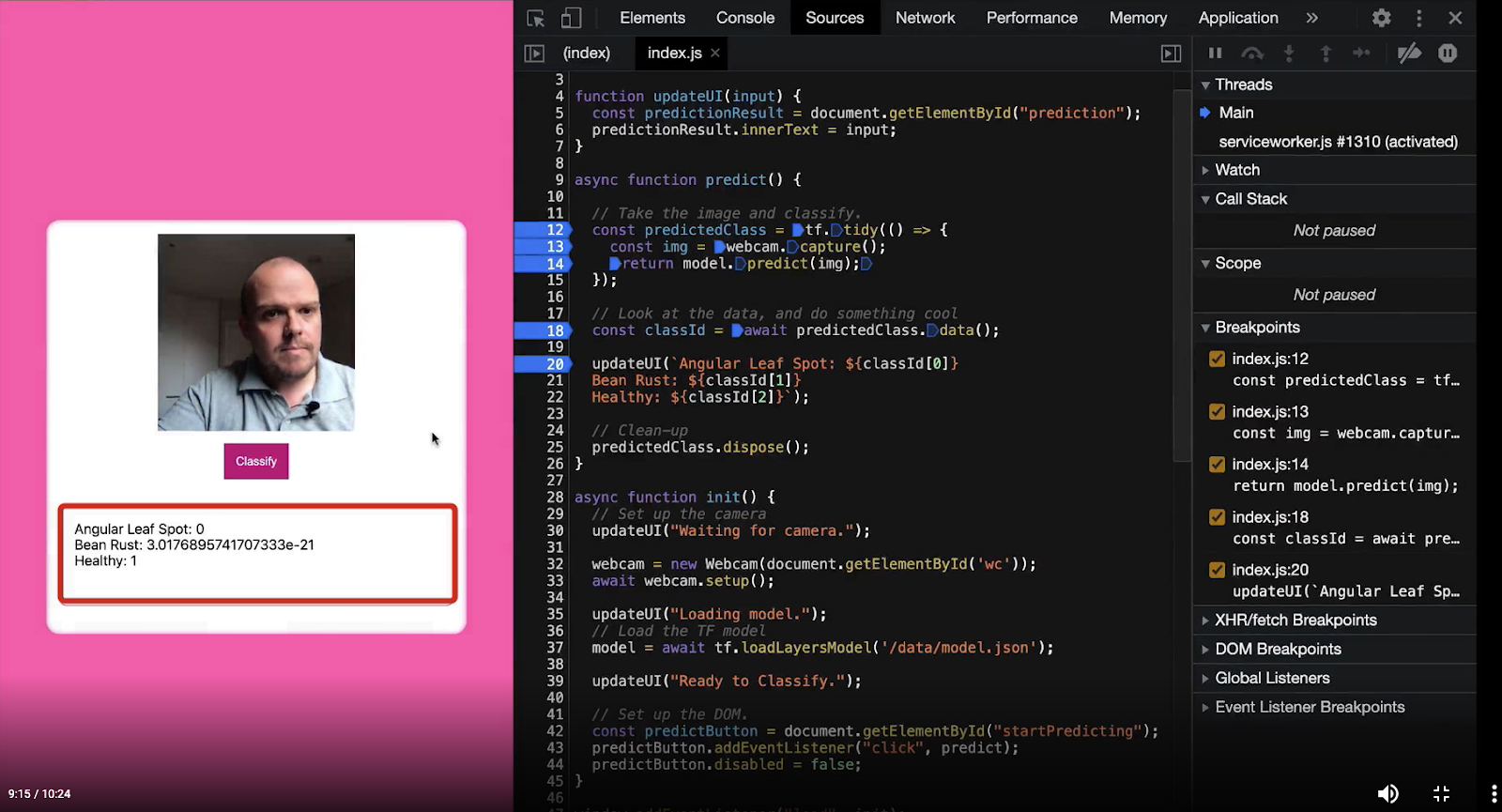
Task: Switch to the Network tab
Action: click(925, 18)
